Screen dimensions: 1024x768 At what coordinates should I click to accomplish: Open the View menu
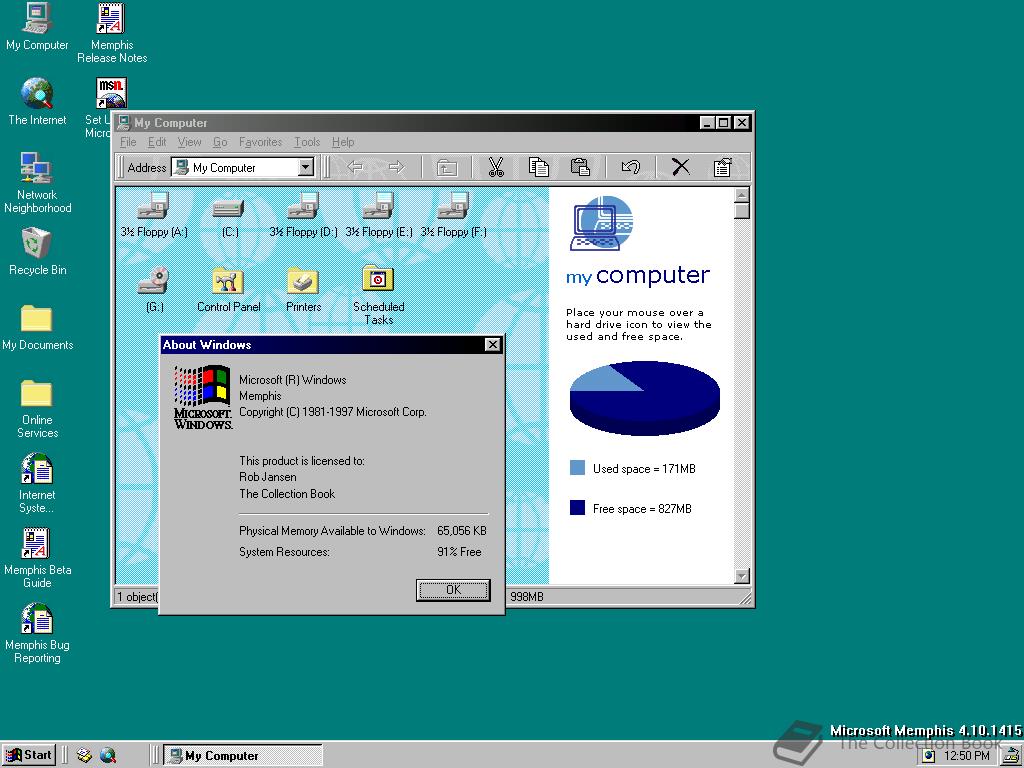[x=189, y=142]
